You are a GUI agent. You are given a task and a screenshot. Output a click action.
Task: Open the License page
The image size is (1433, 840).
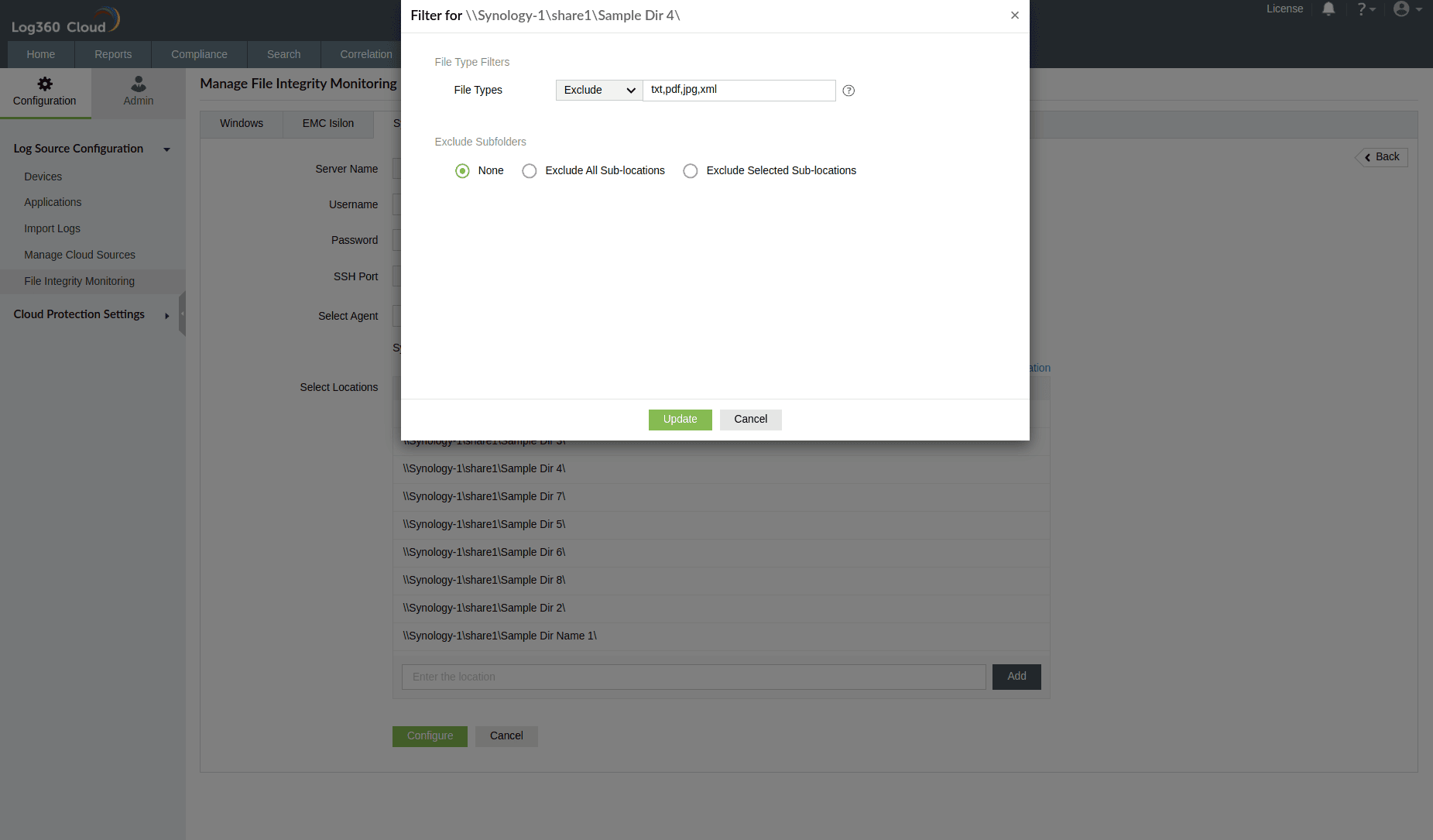click(1284, 9)
